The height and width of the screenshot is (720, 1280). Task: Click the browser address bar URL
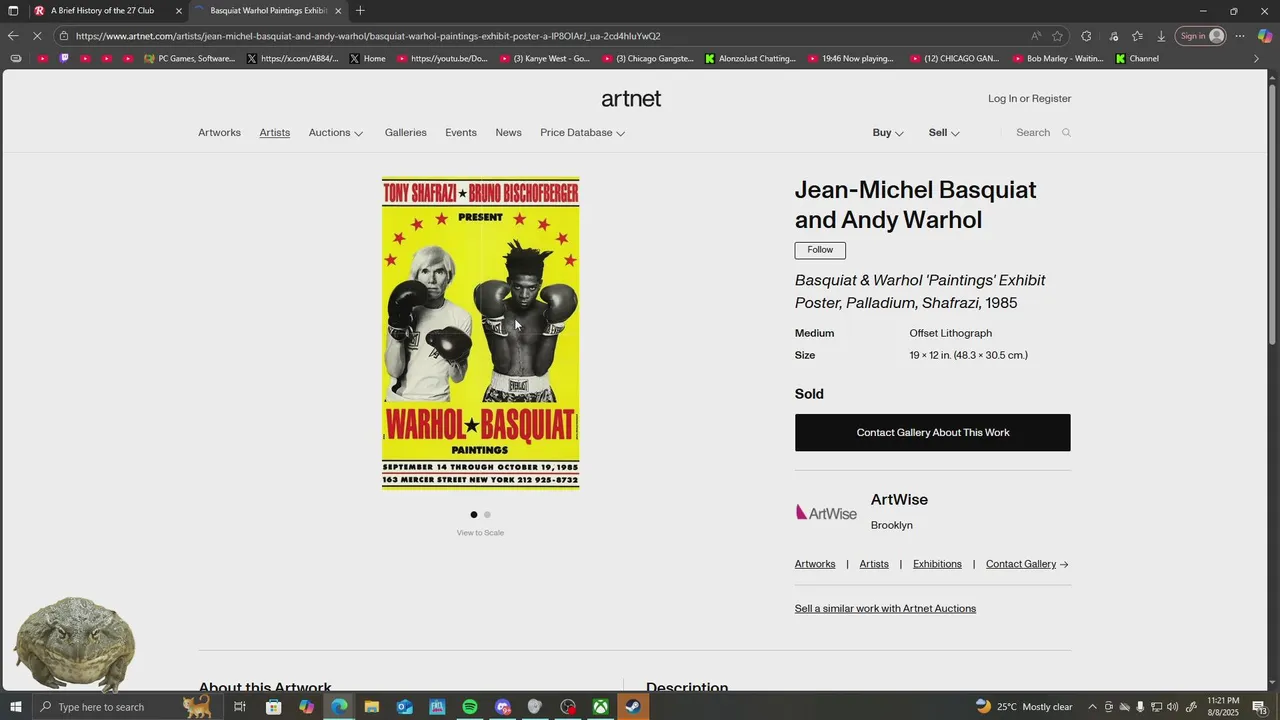[x=368, y=36]
